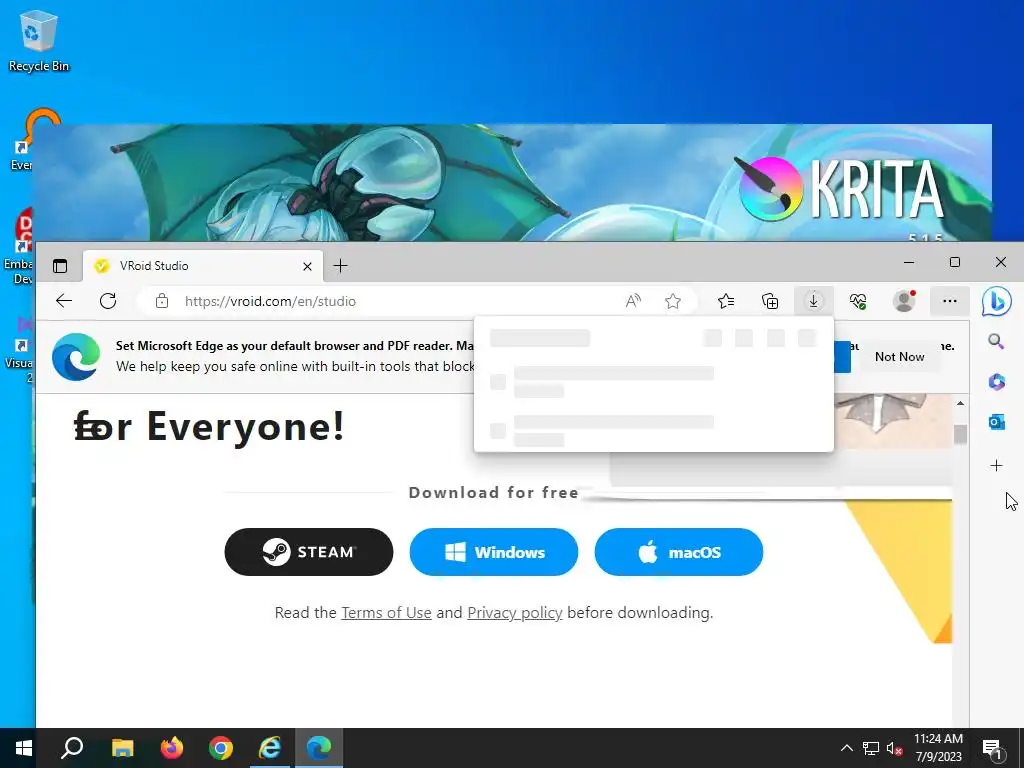Click page scrollbar up arrow

tap(960, 404)
